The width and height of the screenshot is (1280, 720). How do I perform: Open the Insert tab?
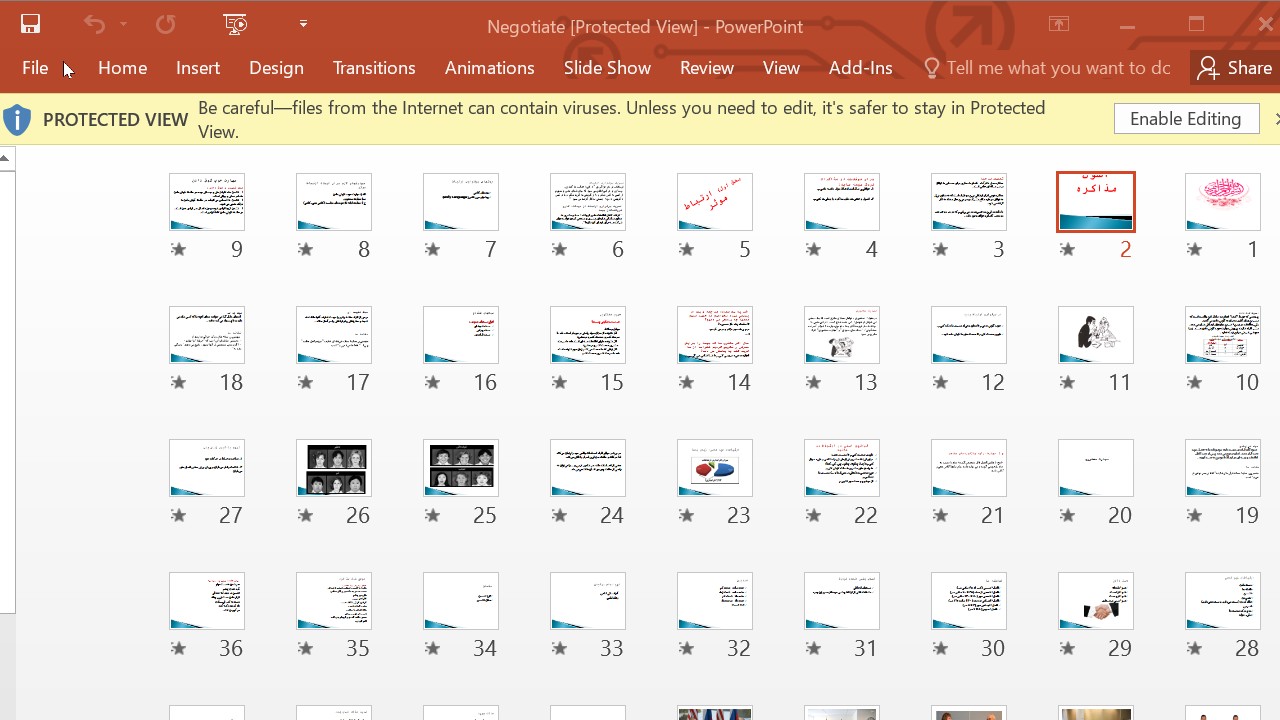pos(198,68)
